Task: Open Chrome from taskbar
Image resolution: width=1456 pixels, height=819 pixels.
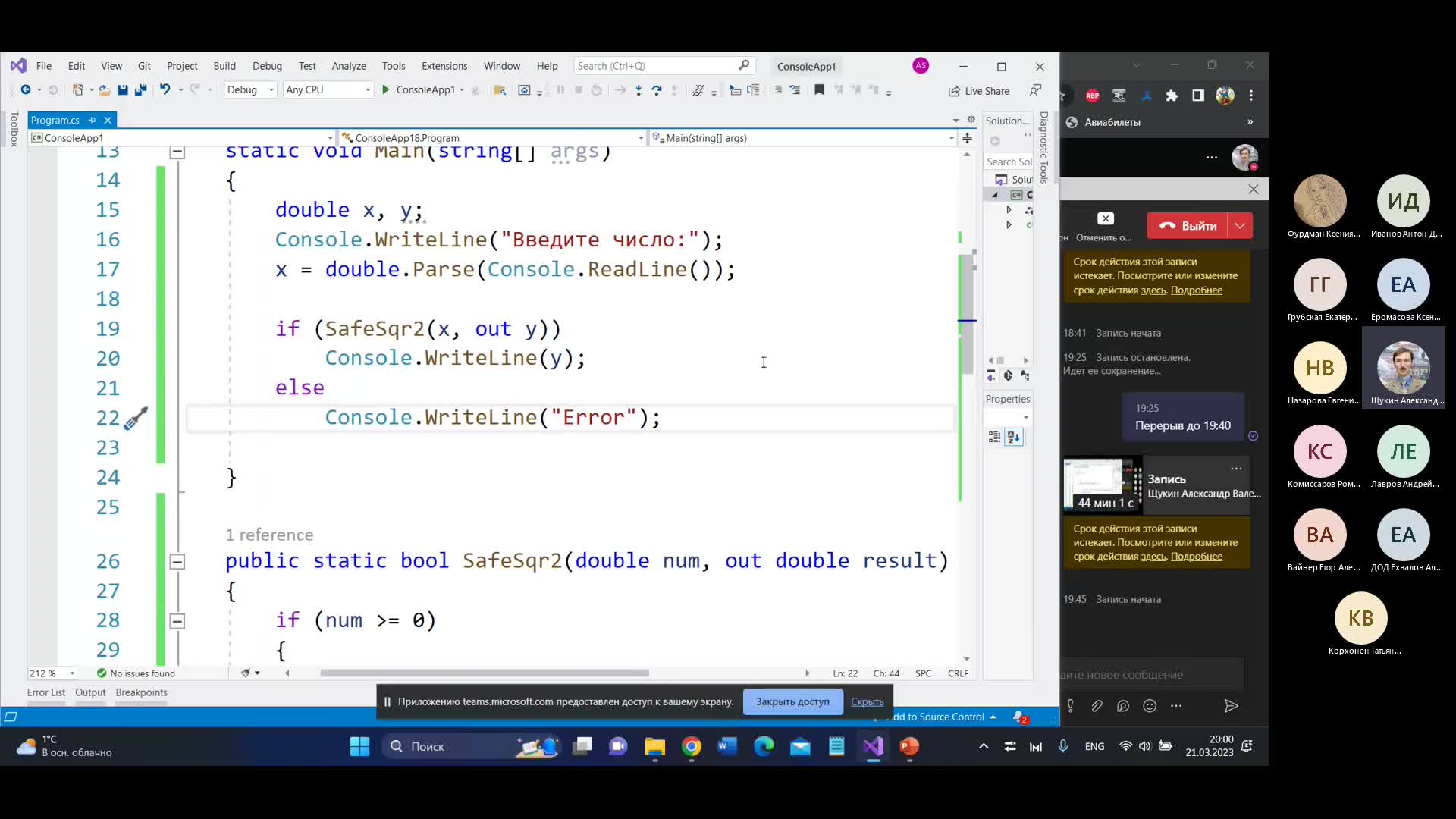Action: click(691, 747)
